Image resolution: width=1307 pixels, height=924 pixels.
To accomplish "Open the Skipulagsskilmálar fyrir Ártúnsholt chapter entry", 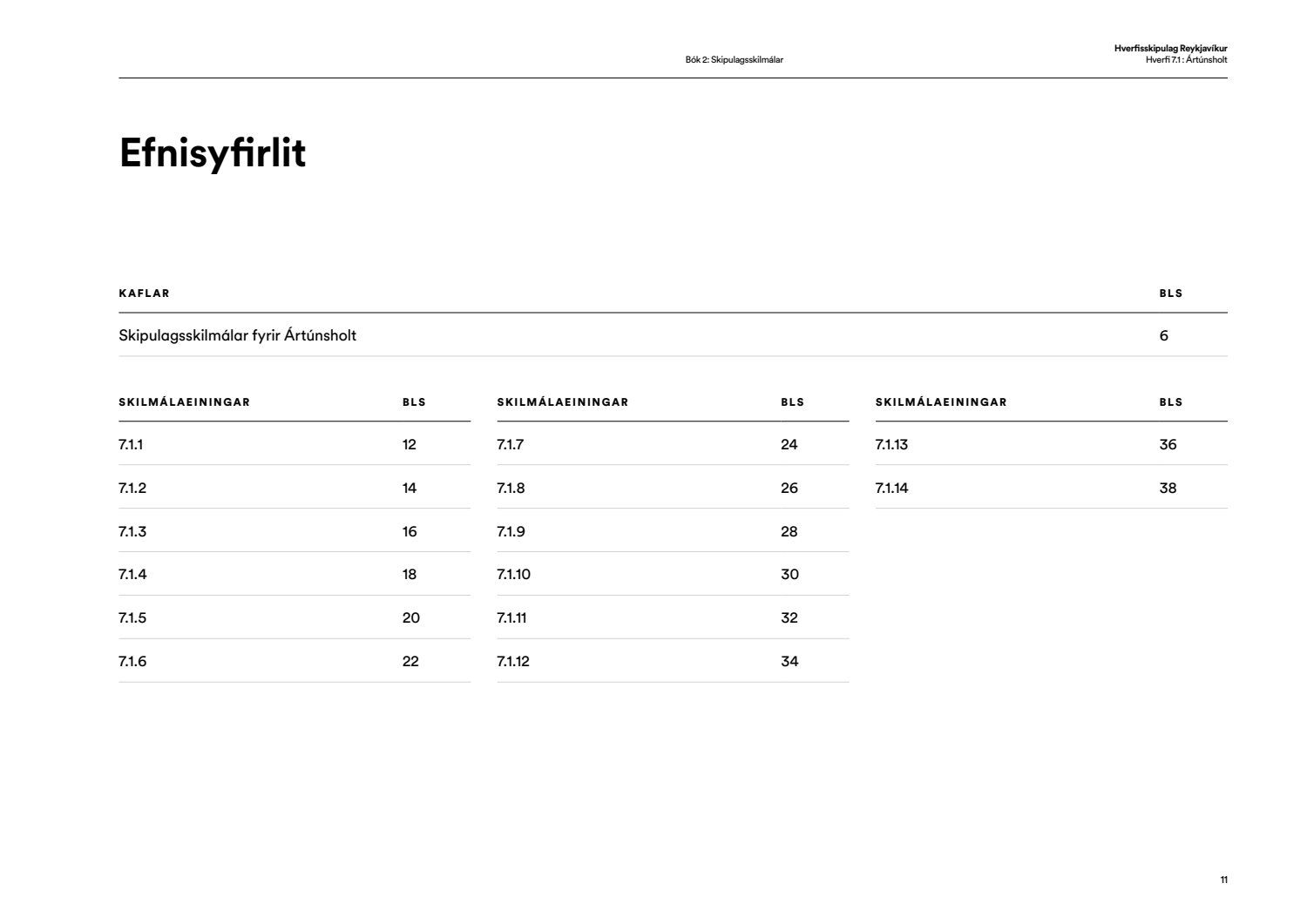I will 237,335.
